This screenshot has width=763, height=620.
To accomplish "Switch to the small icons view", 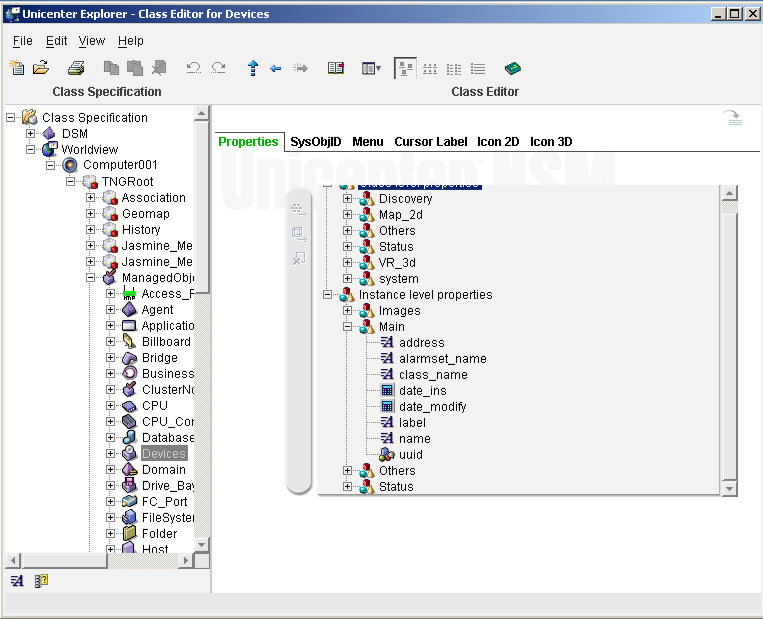I will [x=430, y=68].
